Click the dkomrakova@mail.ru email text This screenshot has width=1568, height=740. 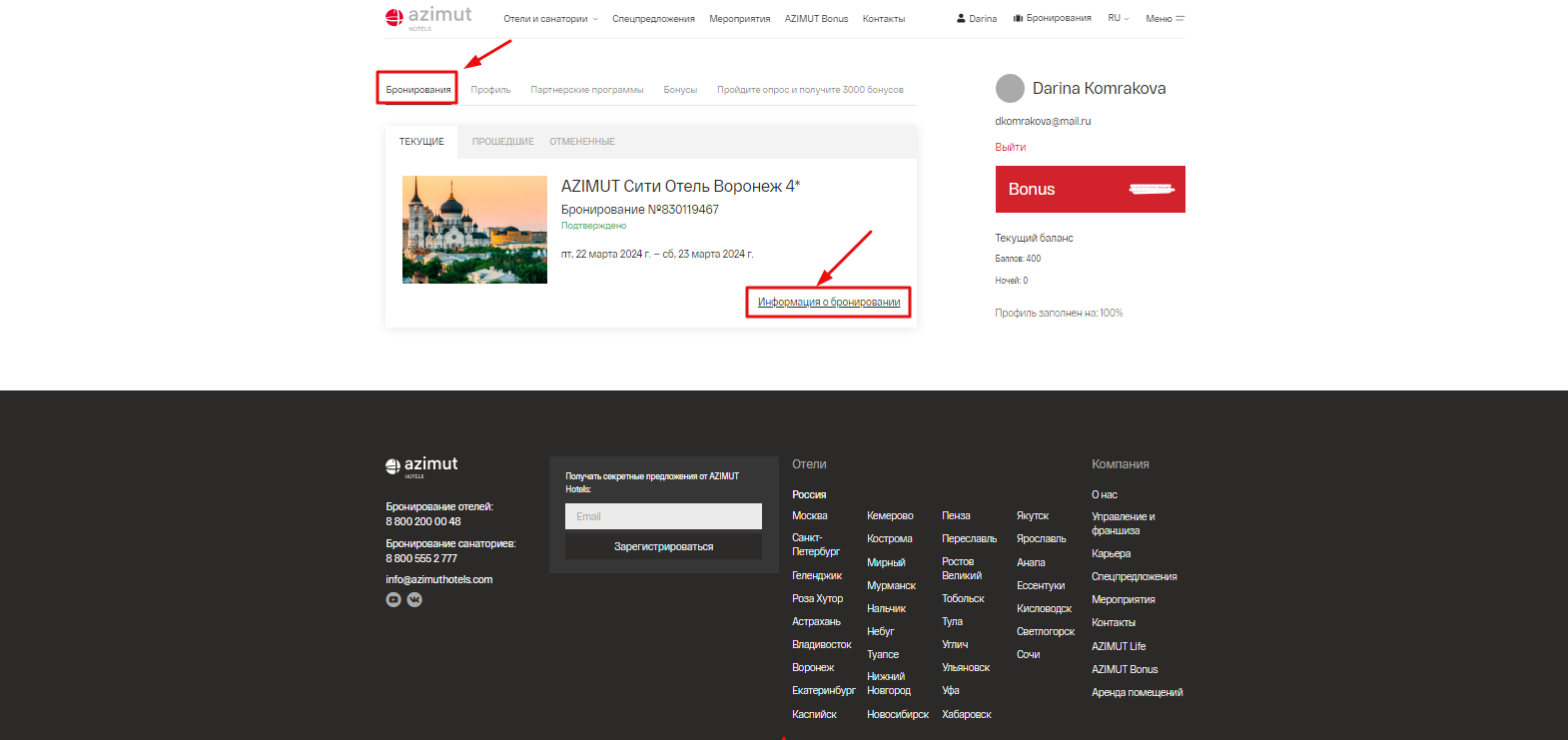click(x=1043, y=121)
